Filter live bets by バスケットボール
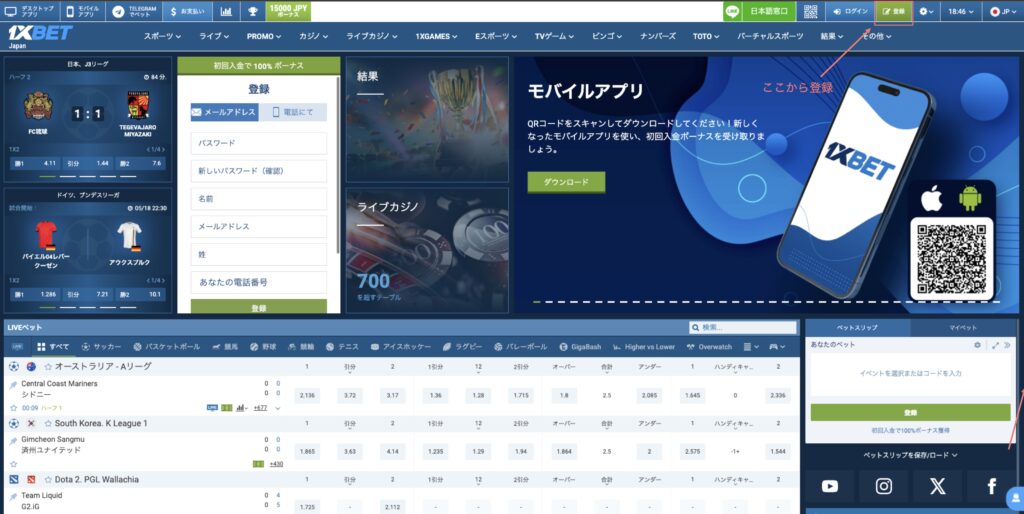The height and width of the screenshot is (514, 1024). tap(167, 347)
